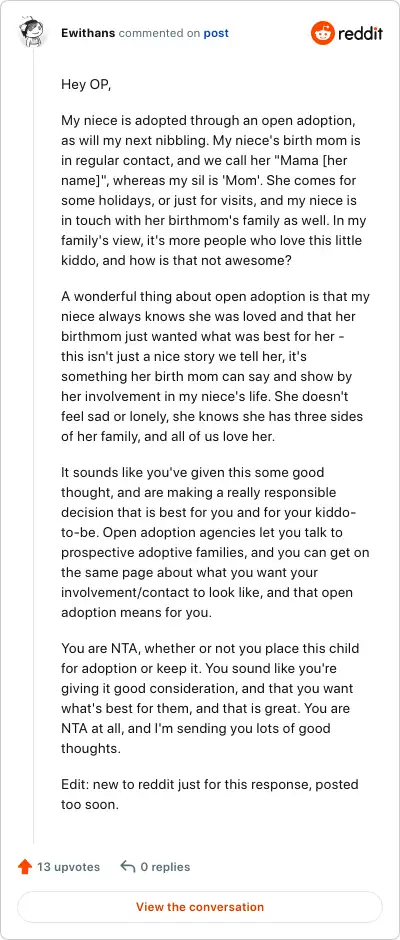This screenshot has height=940, width=400.
Task: Click the "commented on" header text
Action: pos(159,33)
